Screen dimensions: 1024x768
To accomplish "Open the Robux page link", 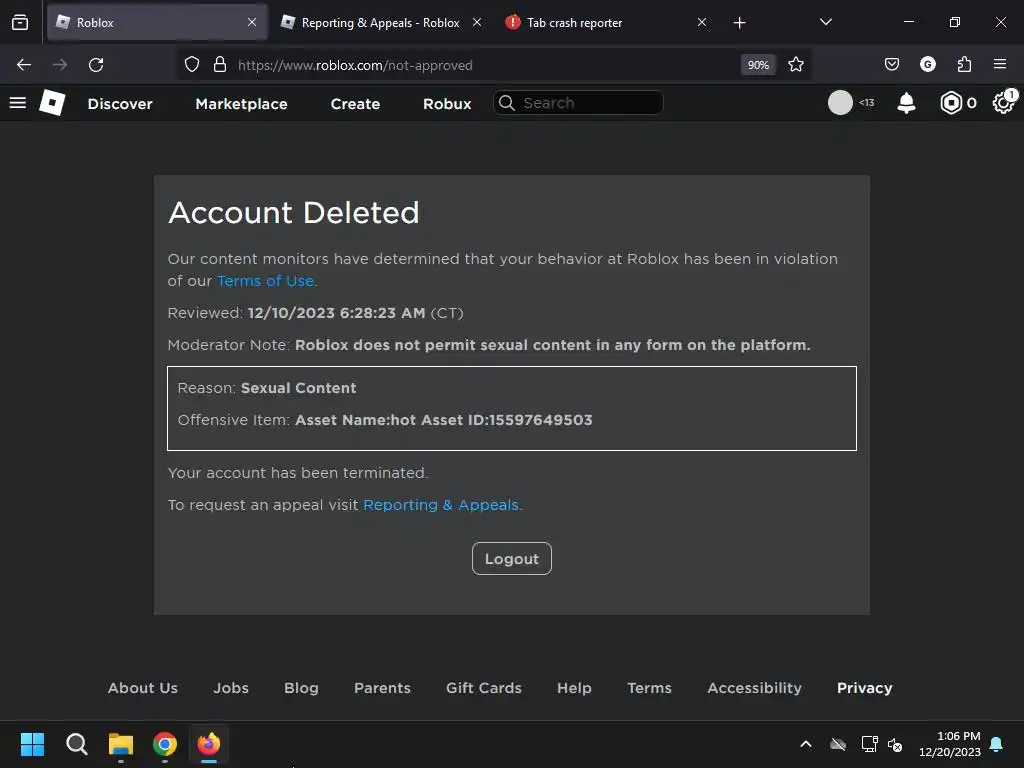I will [447, 104].
